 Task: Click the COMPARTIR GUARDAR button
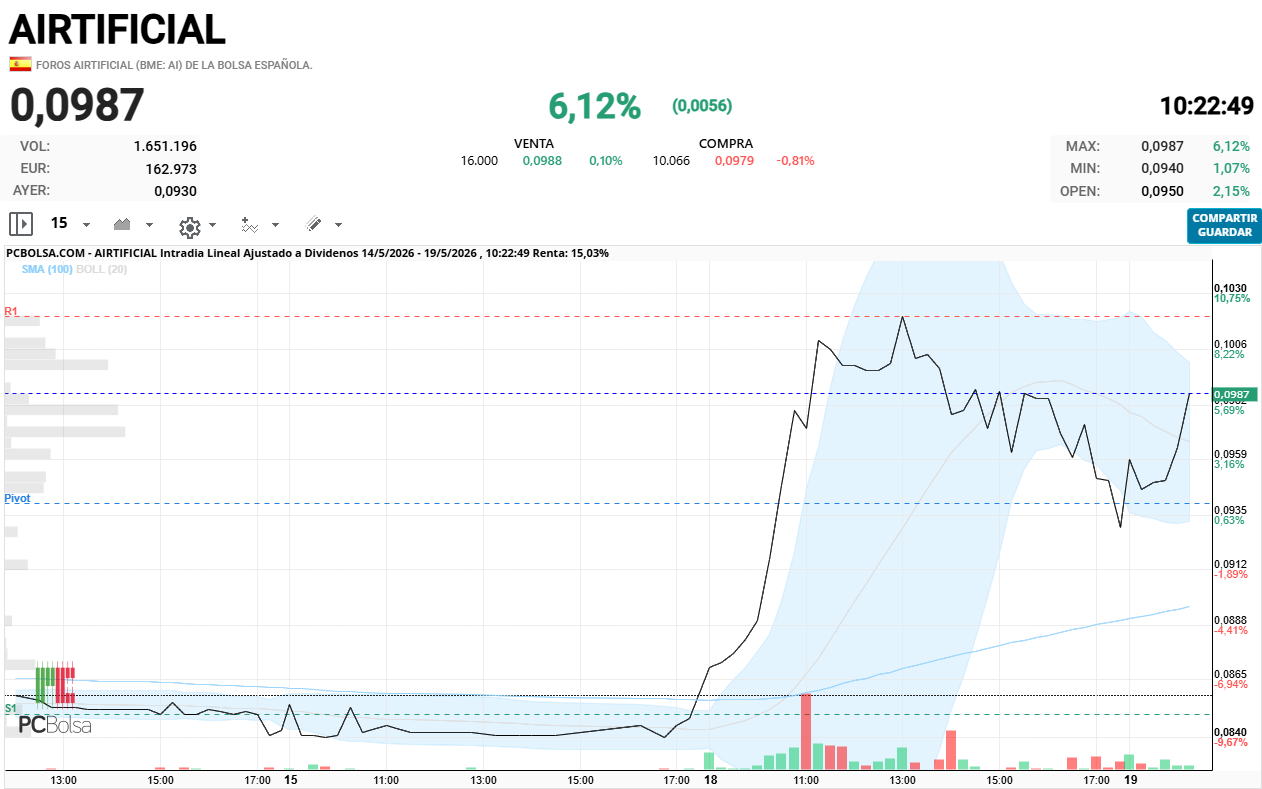click(x=1225, y=225)
